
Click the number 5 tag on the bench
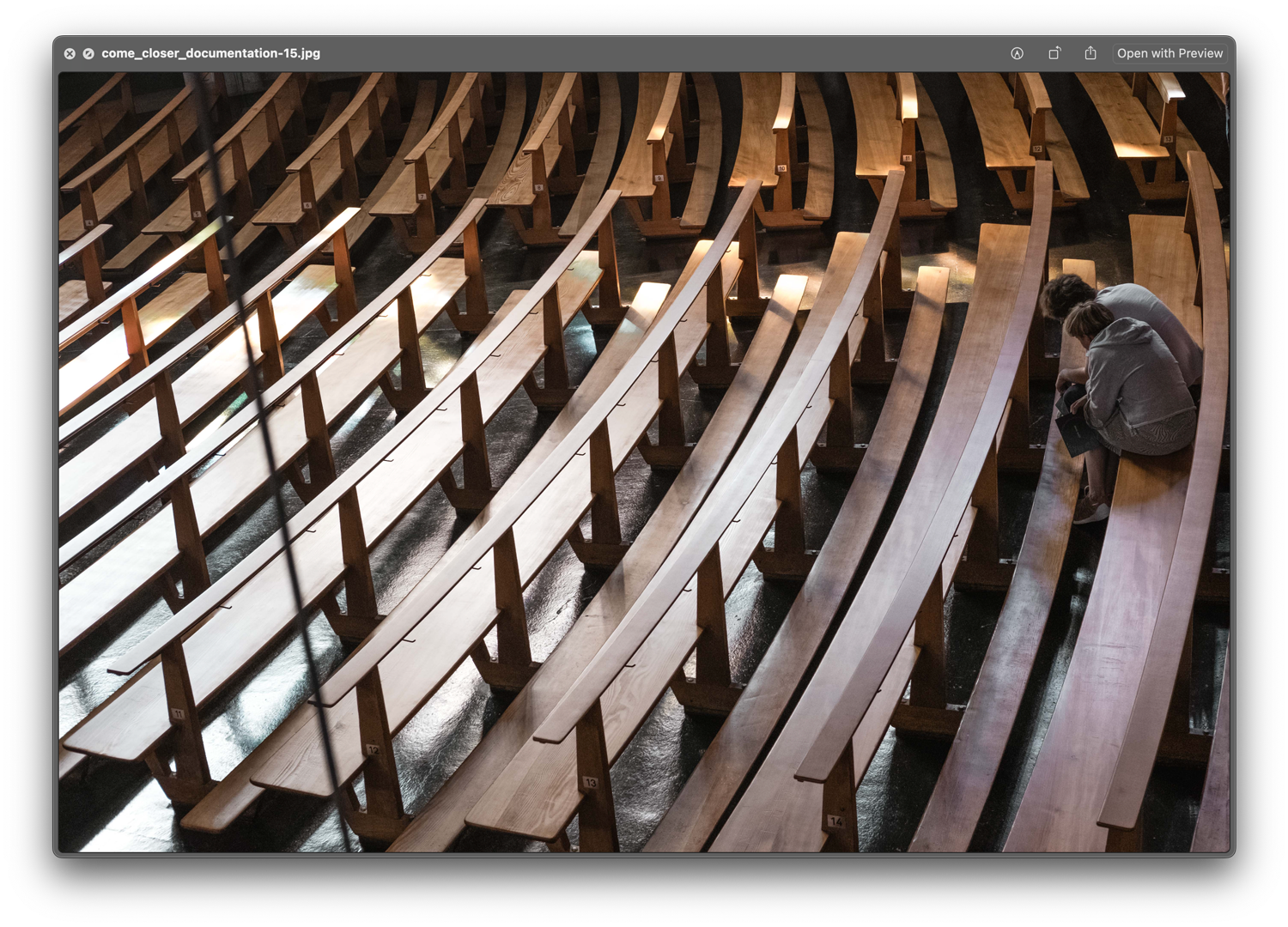[197, 215]
